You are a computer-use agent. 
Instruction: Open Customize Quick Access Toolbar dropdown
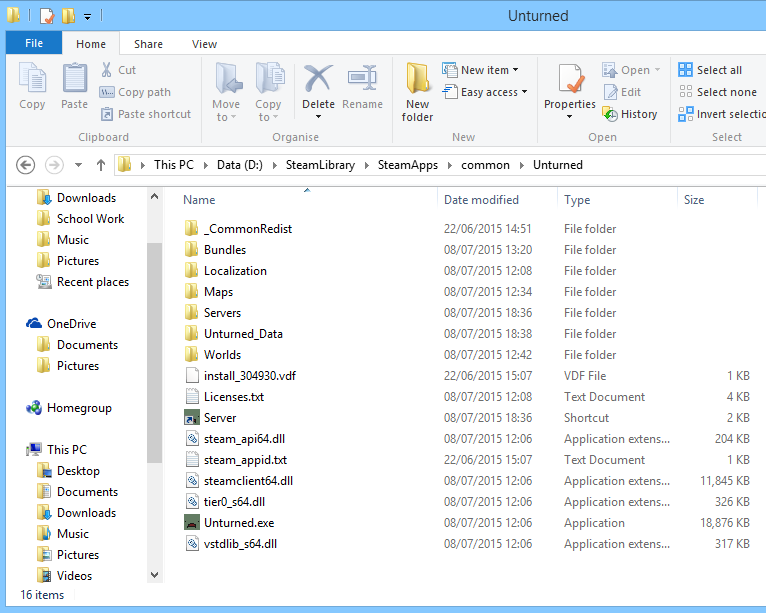tap(87, 17)
